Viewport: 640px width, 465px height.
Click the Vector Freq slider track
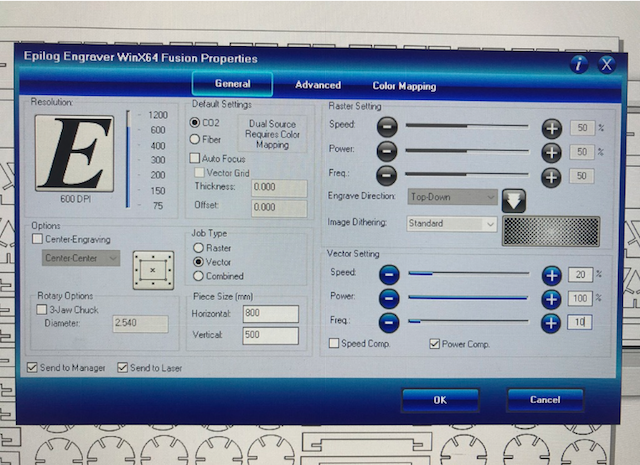(x=468, y=321)
